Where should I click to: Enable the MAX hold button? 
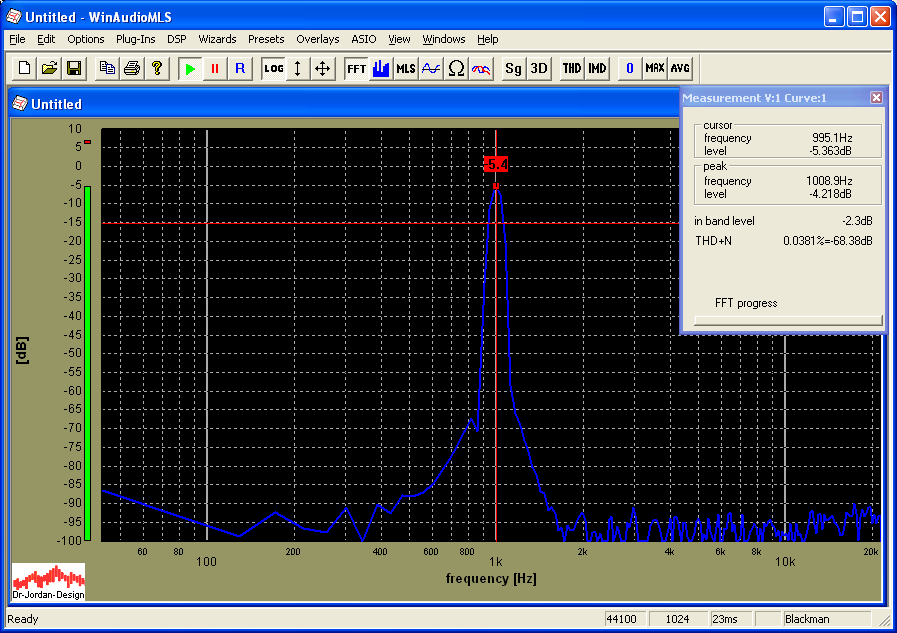point(655,68)
